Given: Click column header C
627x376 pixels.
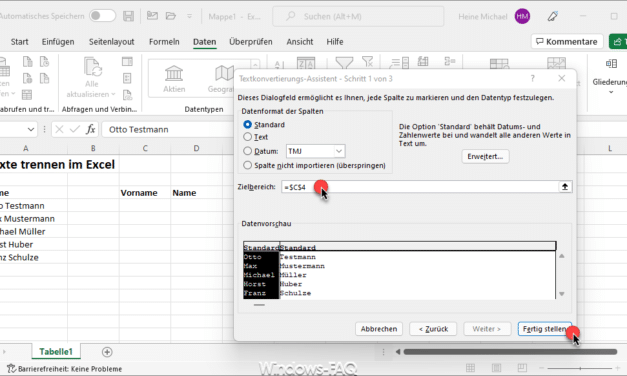Looking at the screenshot, I should coord(145,148).
